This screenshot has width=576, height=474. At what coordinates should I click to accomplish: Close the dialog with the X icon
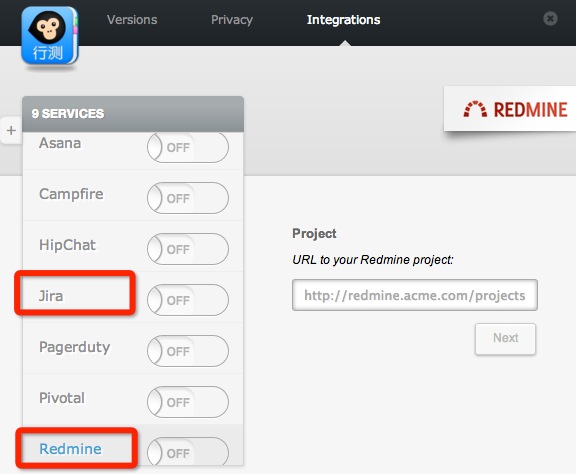point(550,18)
